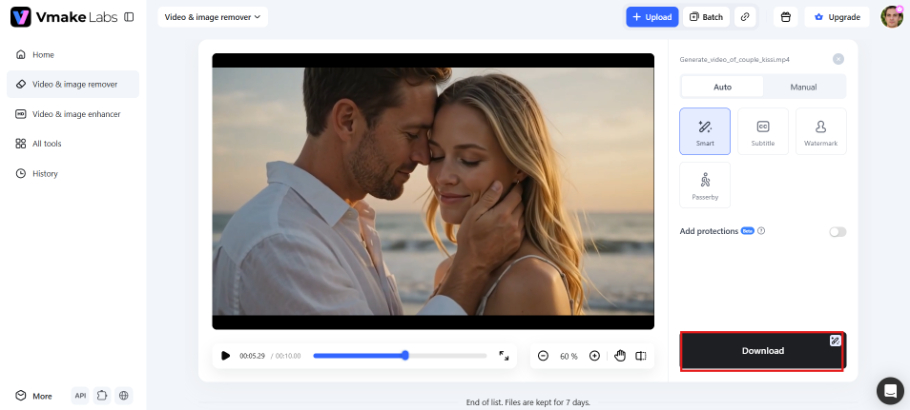
Task: Switch to the Auto tab
Action: pos(722,87)
